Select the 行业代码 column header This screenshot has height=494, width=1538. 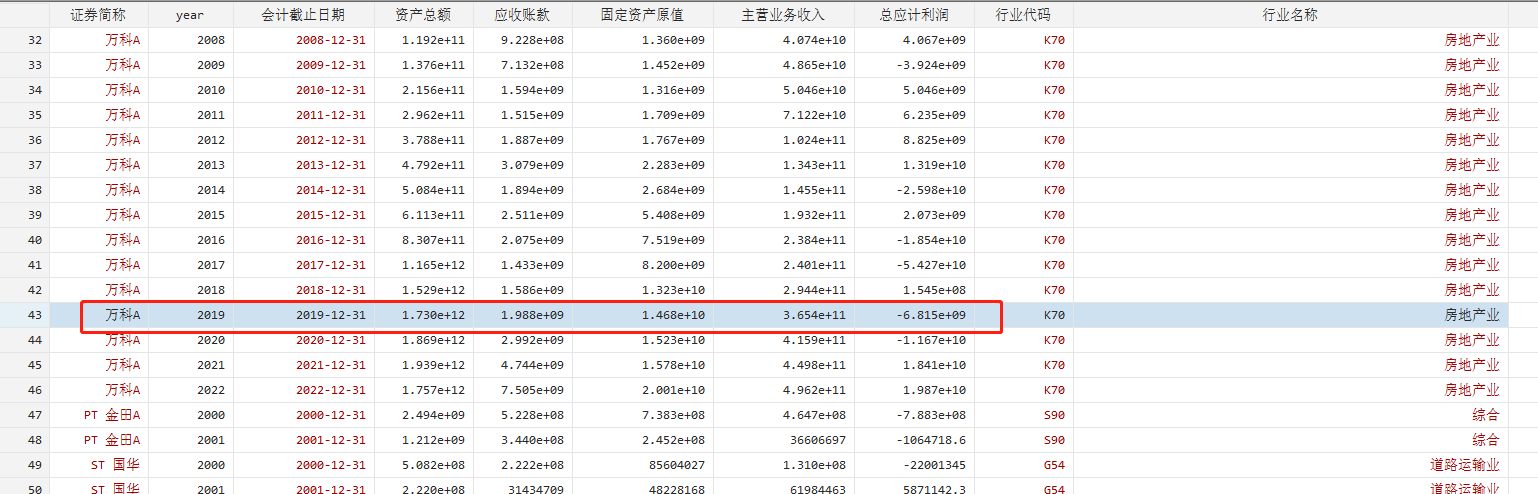1023,15
